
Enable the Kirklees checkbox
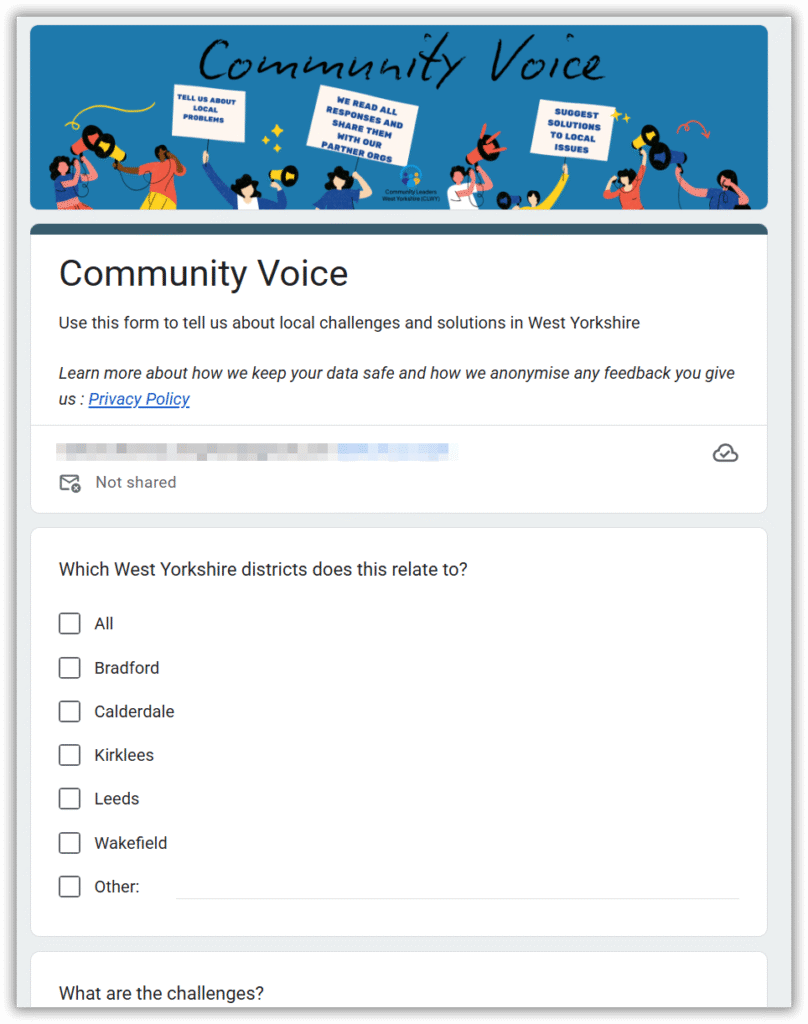[69, 755]
